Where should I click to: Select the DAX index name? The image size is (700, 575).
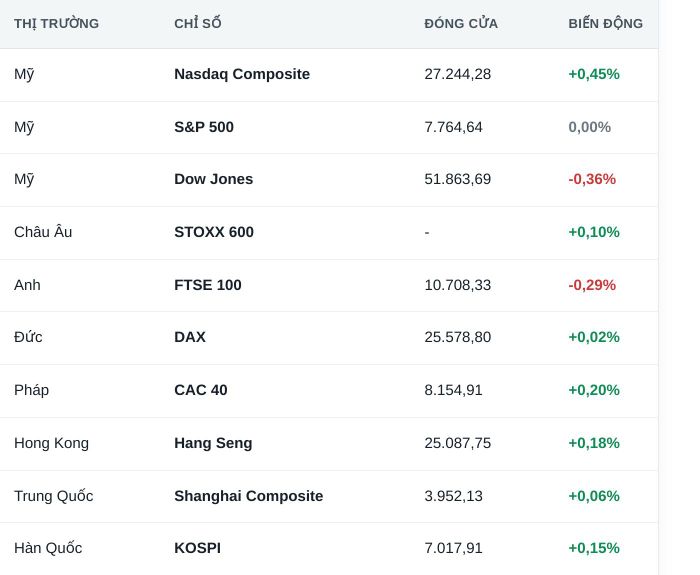tap(190, 337)
